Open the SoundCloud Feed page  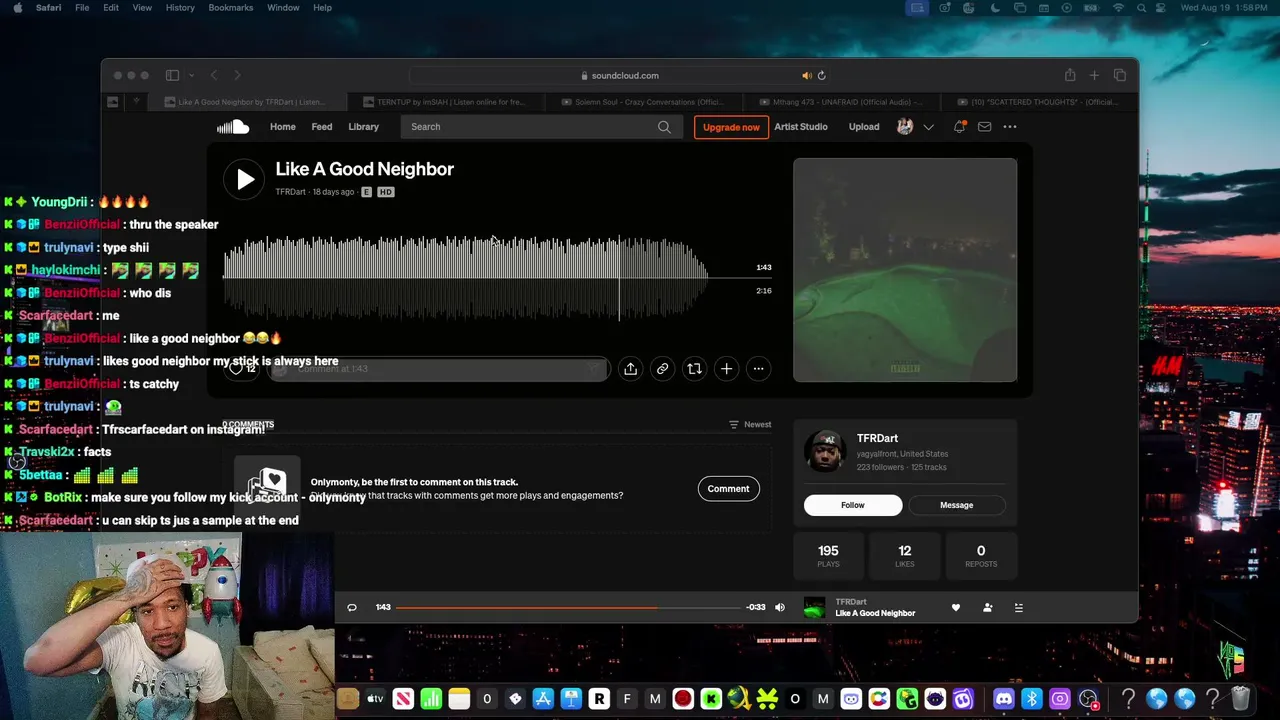(x=322, y=127)
